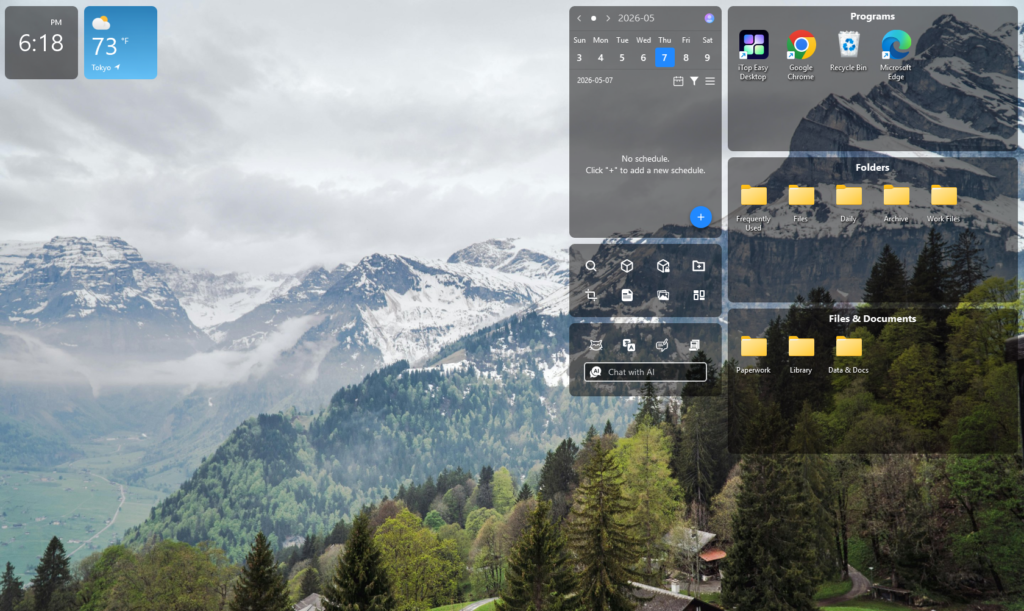Viewport: 1024px width, 611px height.
Task: Open the translate icon in AI panel
Action: point(629,345)
